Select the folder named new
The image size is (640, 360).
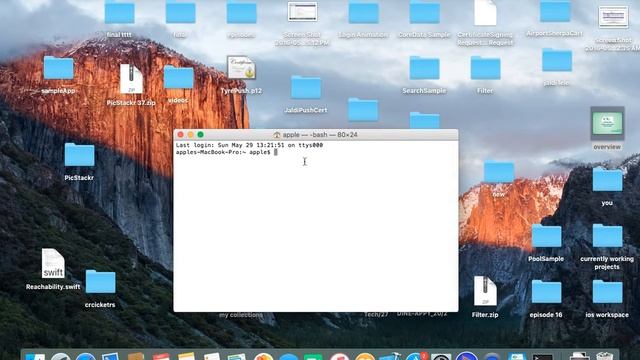point(499,172)
